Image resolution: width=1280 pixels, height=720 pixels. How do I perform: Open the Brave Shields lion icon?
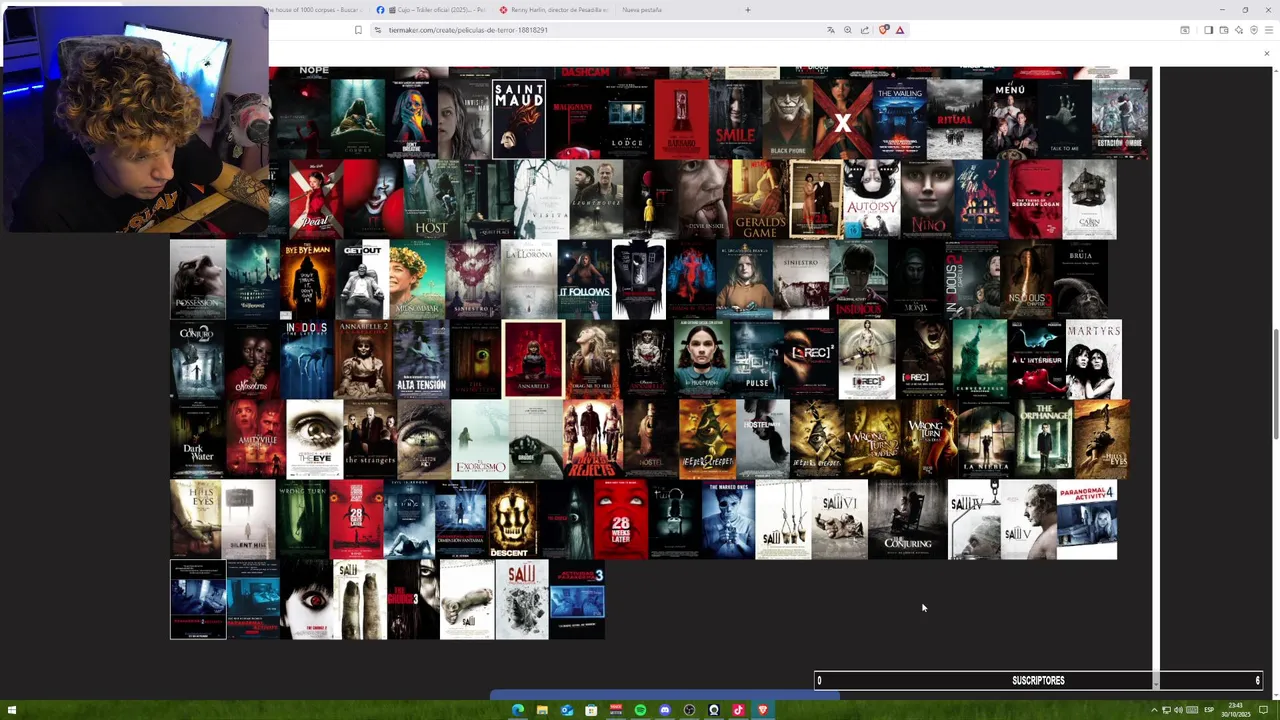pos(883,30)
